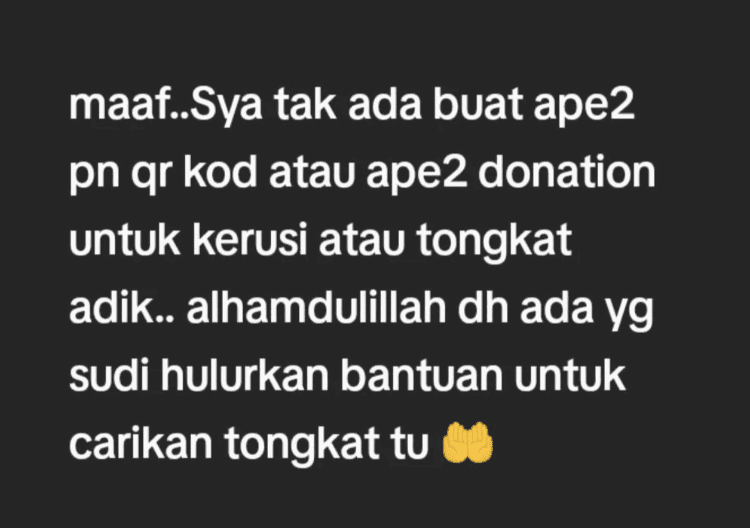Click the word "alhamdulillah"
The image size is (750, 528).
coord(316,308)
